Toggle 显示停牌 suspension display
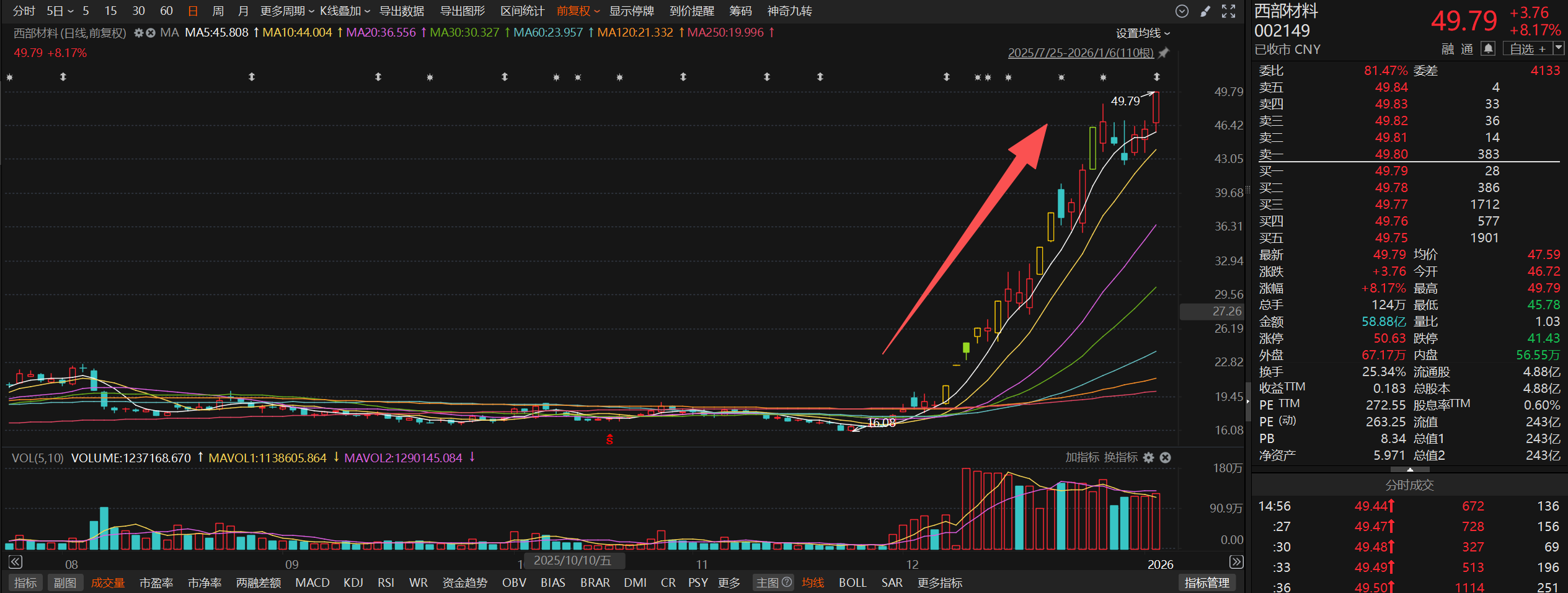Viewport: 1568px width, 593px height. (x=631, y=11)
